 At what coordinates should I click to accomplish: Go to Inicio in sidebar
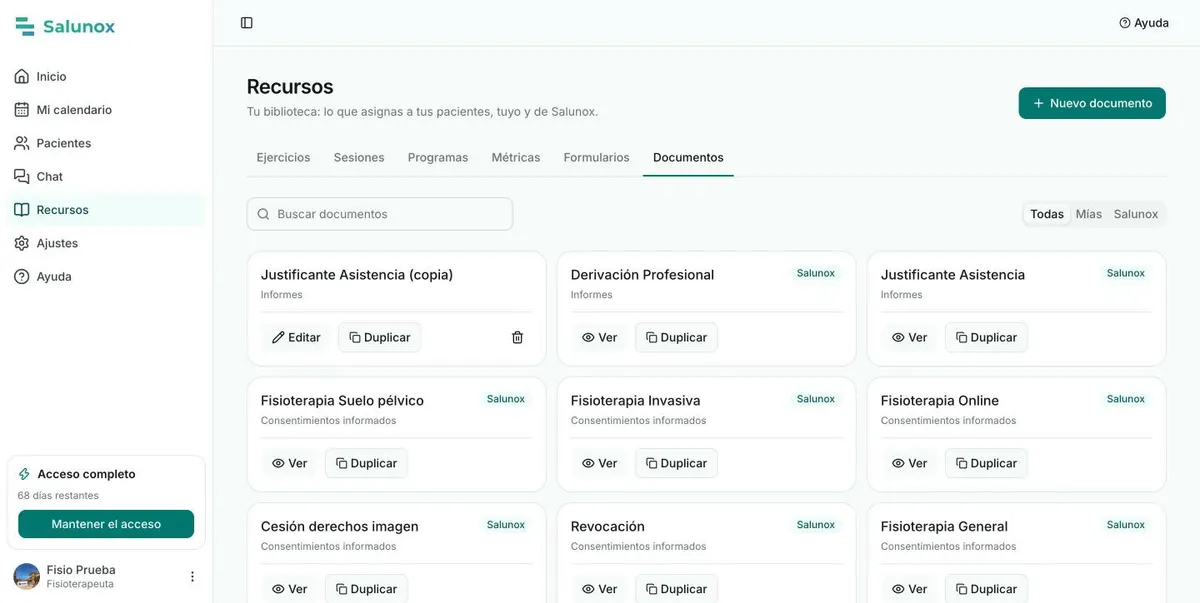(106, 76)
